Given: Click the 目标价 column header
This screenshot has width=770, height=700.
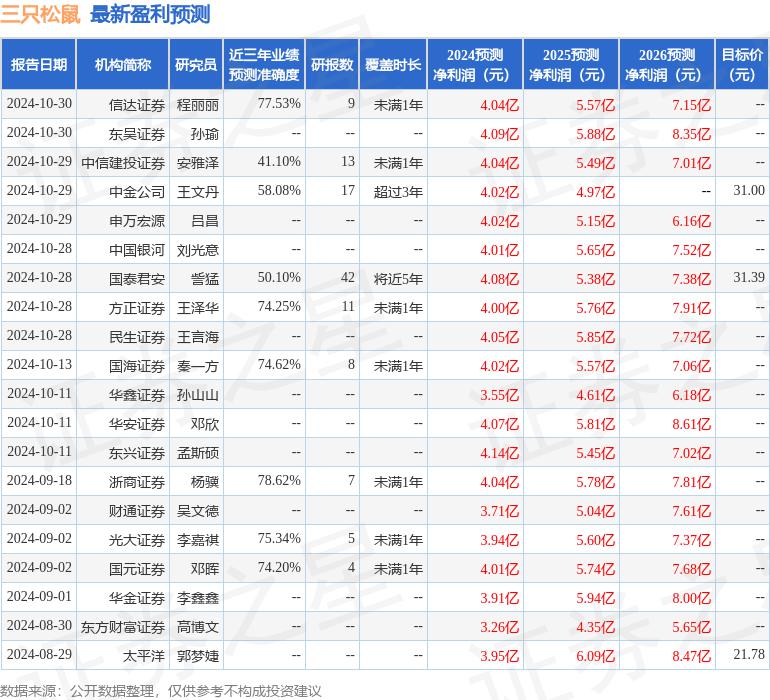Looking at the screenshot, I should coord(742,64).
